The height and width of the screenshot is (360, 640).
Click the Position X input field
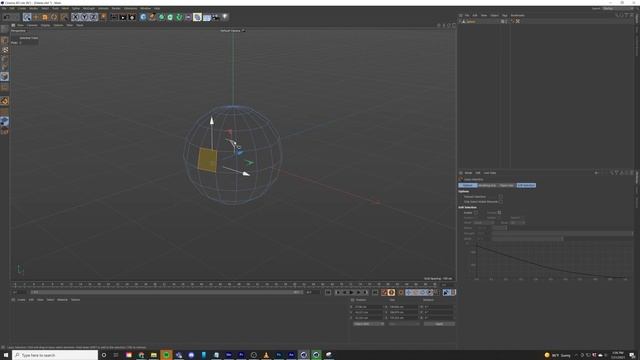369,307
